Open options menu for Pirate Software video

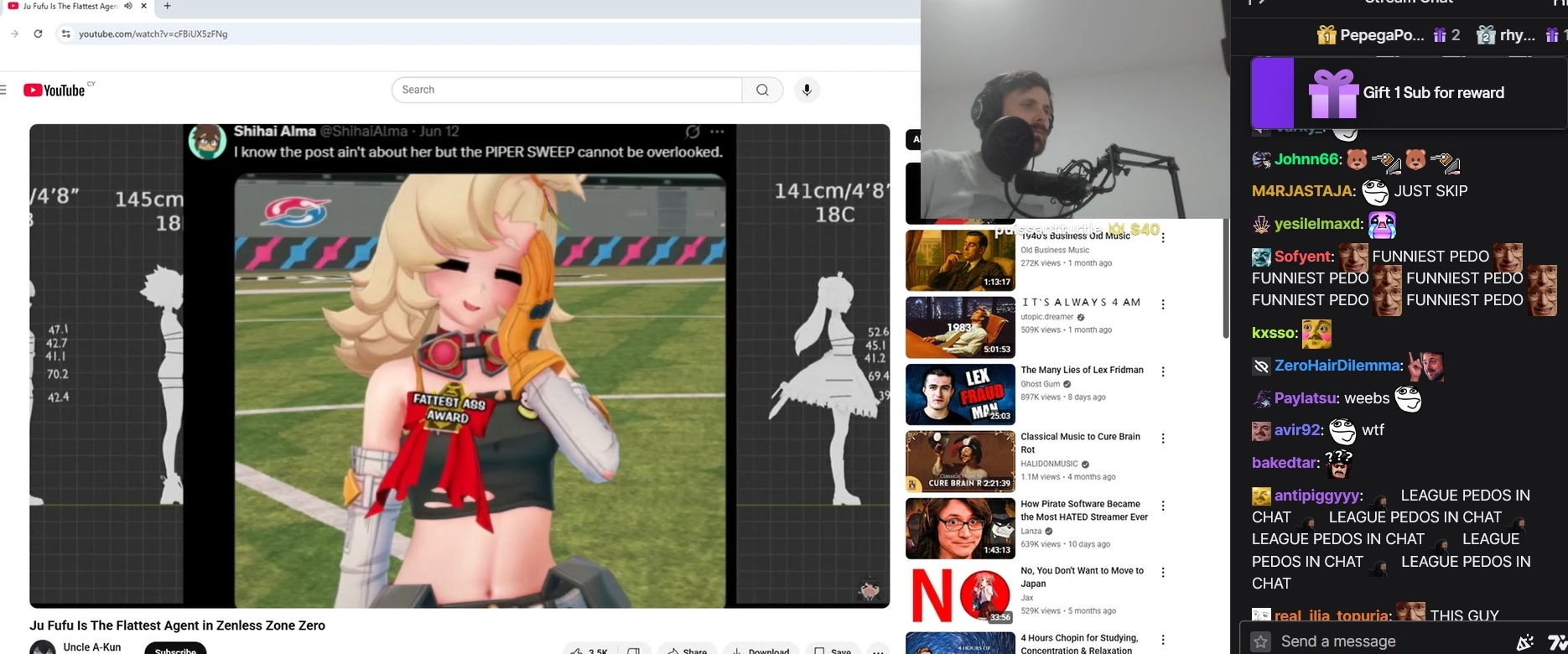click(x=1163, y=506)
